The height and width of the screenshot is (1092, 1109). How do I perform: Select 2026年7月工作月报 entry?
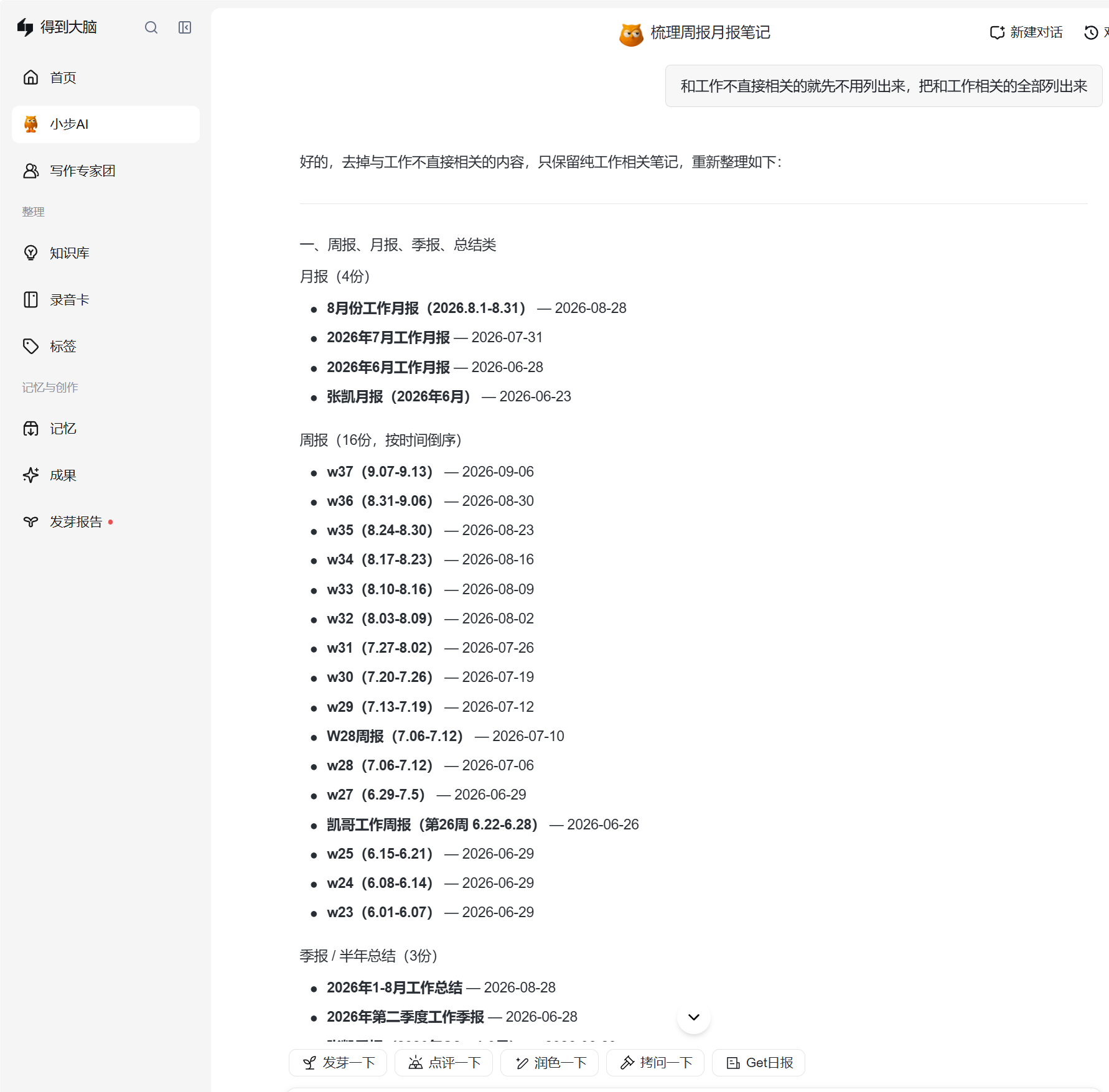435,337
